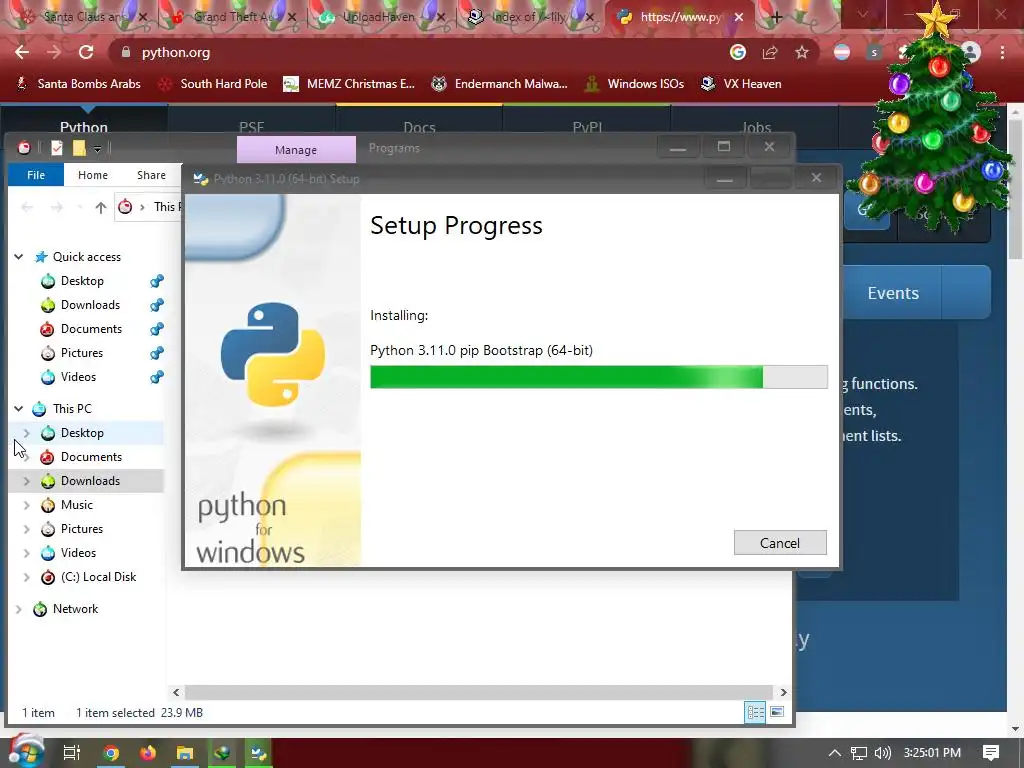Open Chrome from the taskbar
Viewport: 1024px width, 768px height.
point(111,753)
